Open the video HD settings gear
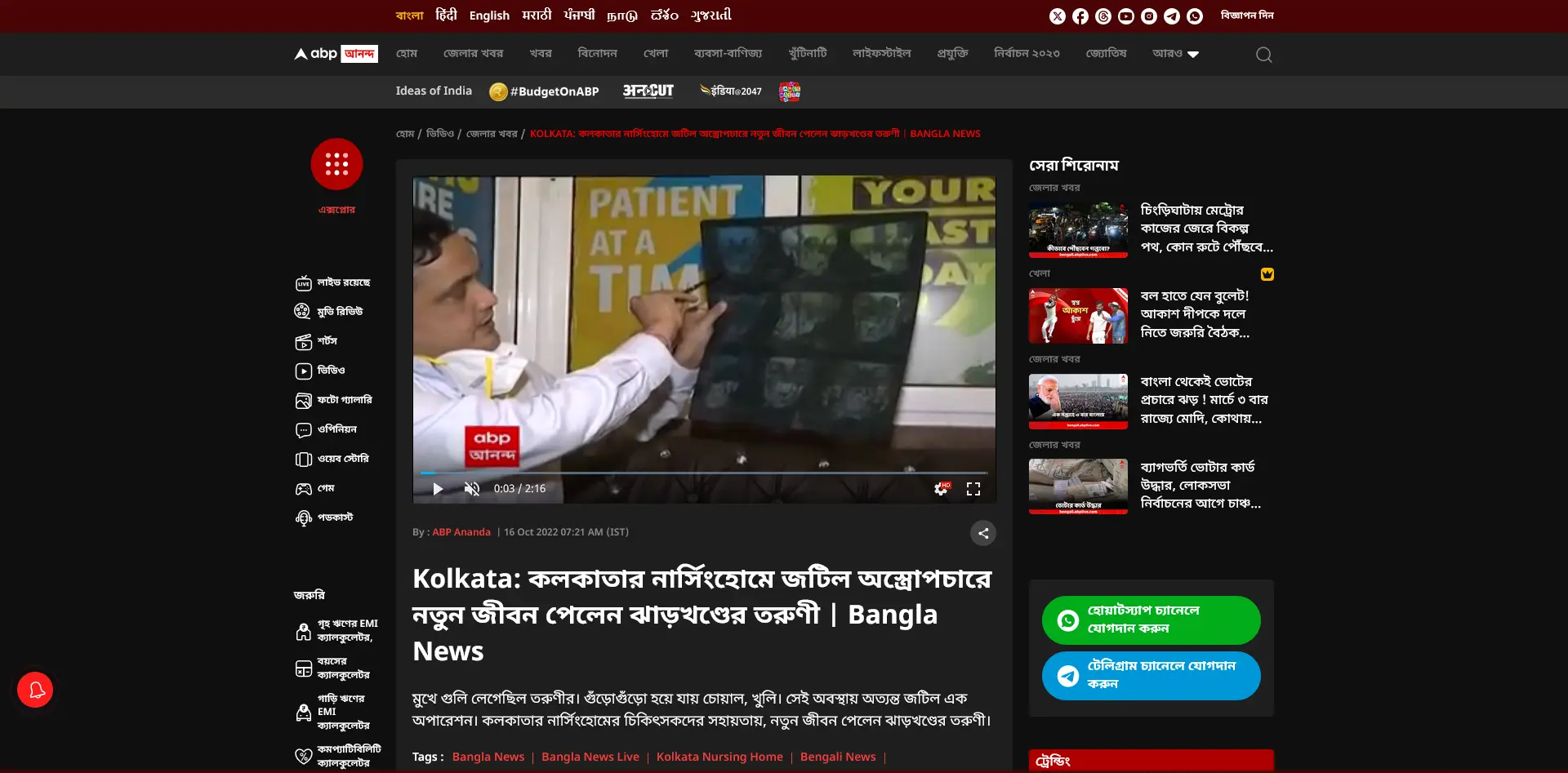The width and height of the screenshot is (1568, 773). (942, 488)
